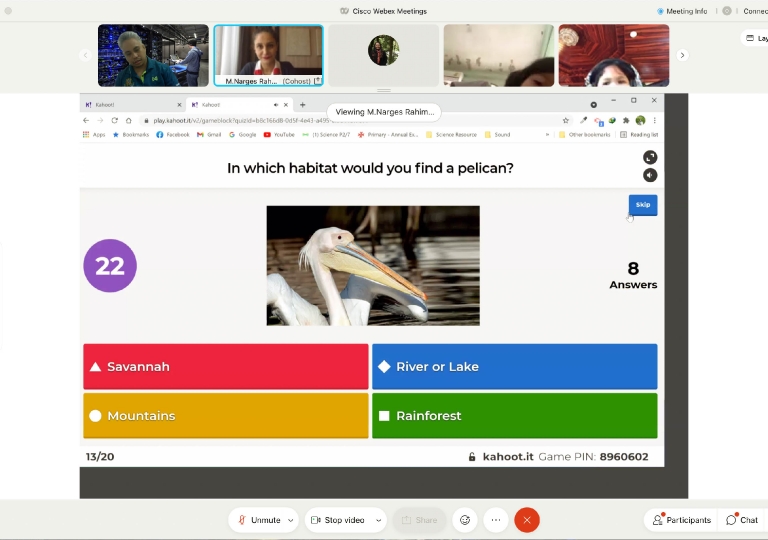The image size is (768, 540).
Task: Click the disabled Share button
Action: click(419, 520)
